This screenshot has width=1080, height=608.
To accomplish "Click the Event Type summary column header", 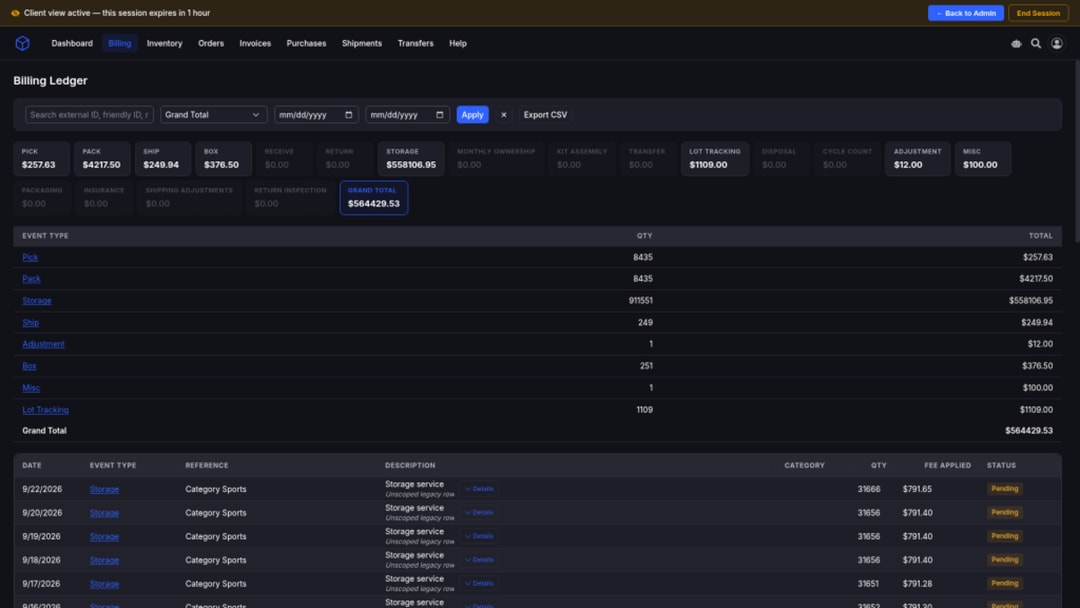I will click(45, 235).
